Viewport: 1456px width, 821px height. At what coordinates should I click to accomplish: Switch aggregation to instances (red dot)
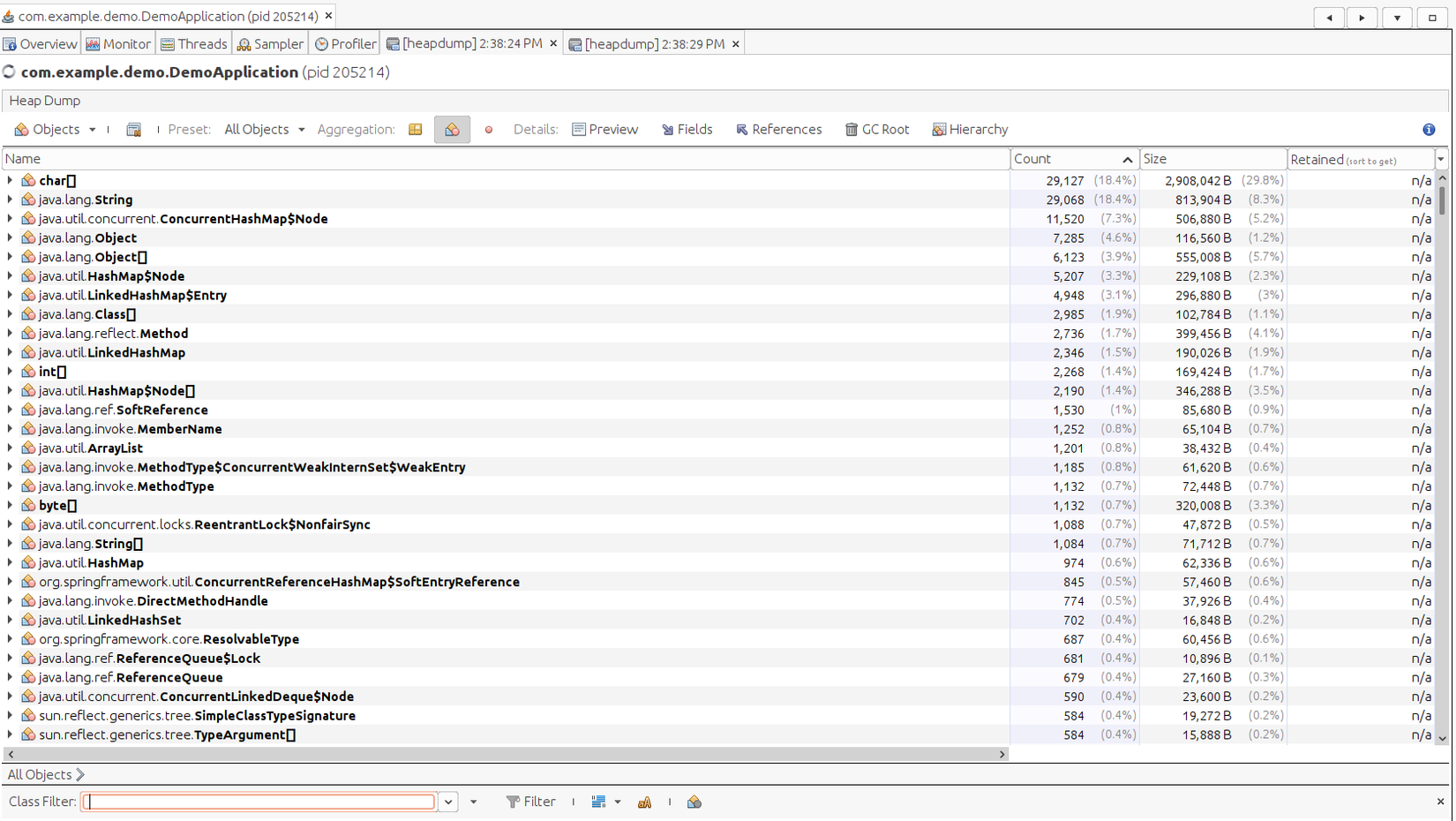(x=488, y=130)
